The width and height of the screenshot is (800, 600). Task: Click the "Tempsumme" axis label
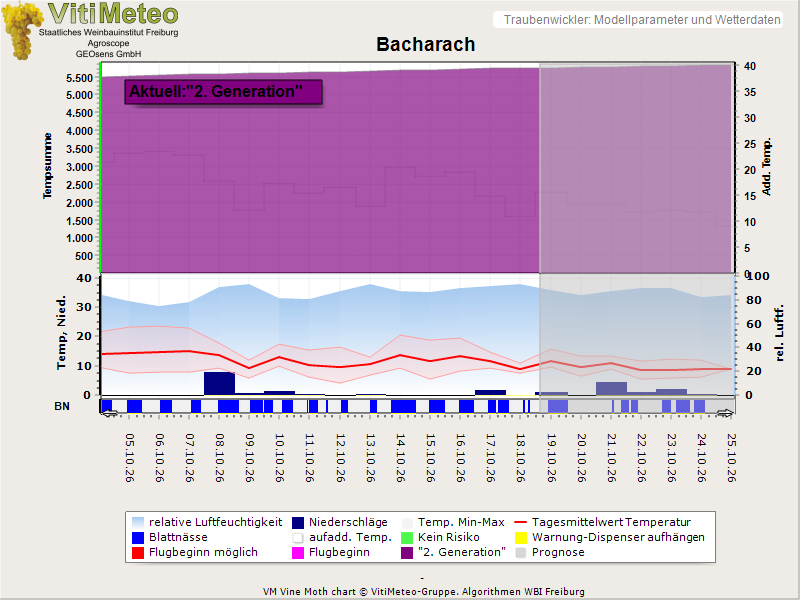click(x=47, y=166)
